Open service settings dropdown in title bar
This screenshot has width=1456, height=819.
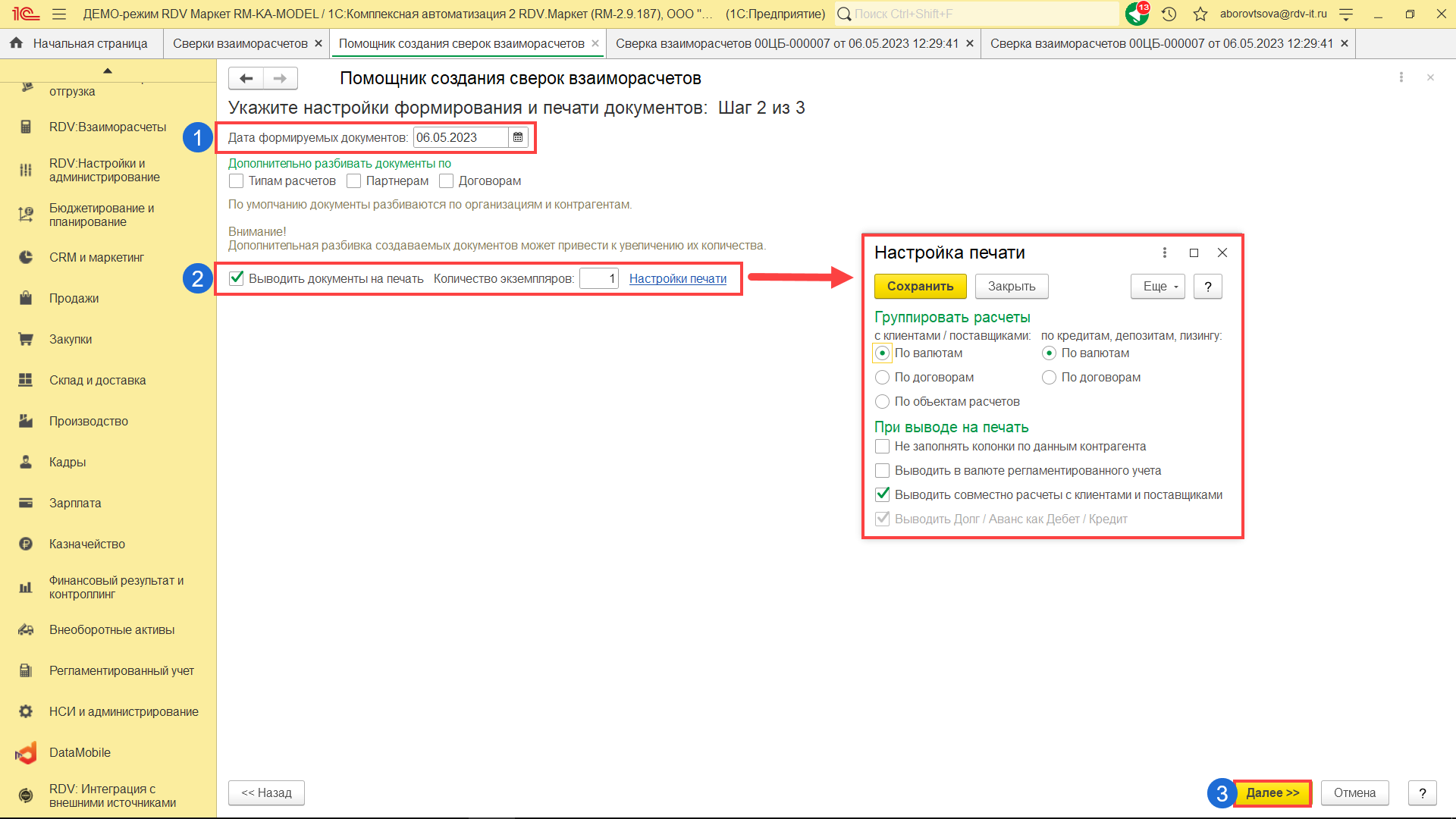click(1346, 14)
